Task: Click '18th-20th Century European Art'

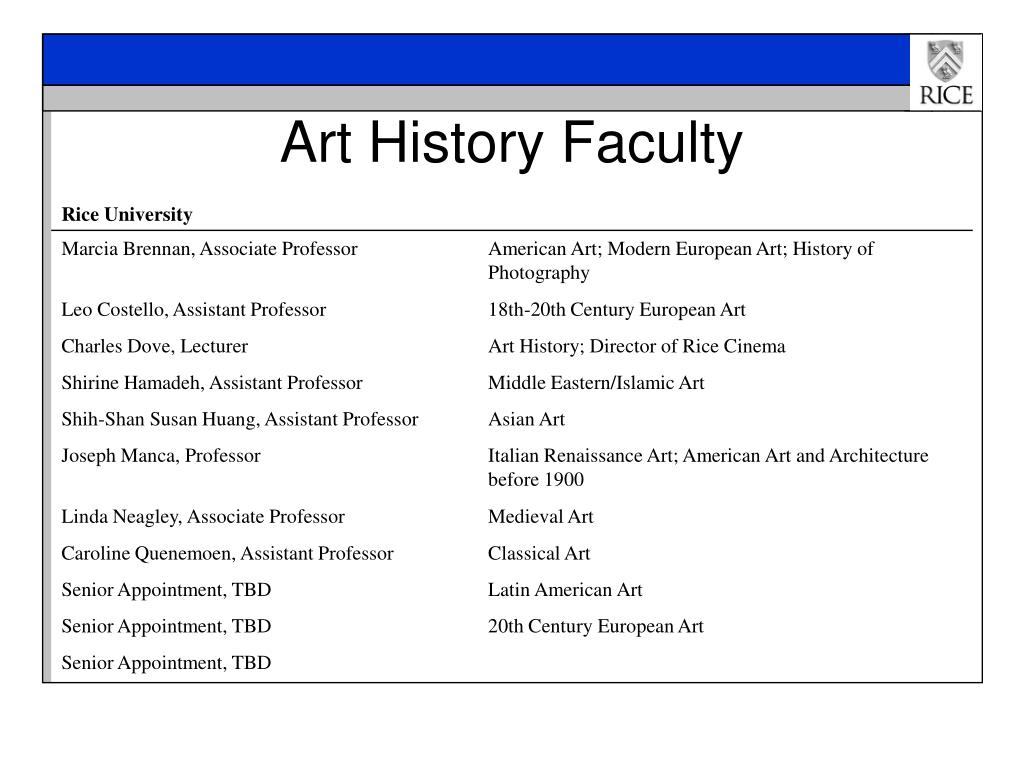Action: coord(616,310)
